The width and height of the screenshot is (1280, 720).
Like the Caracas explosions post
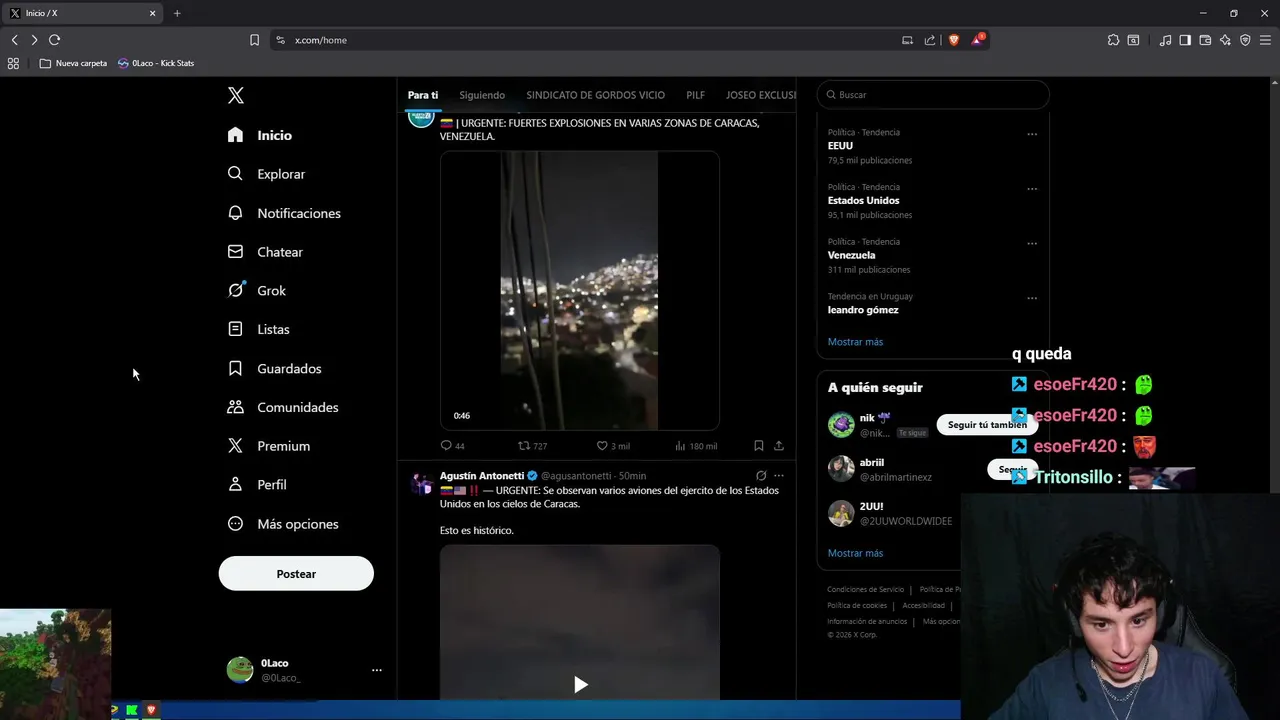(613, 446)
